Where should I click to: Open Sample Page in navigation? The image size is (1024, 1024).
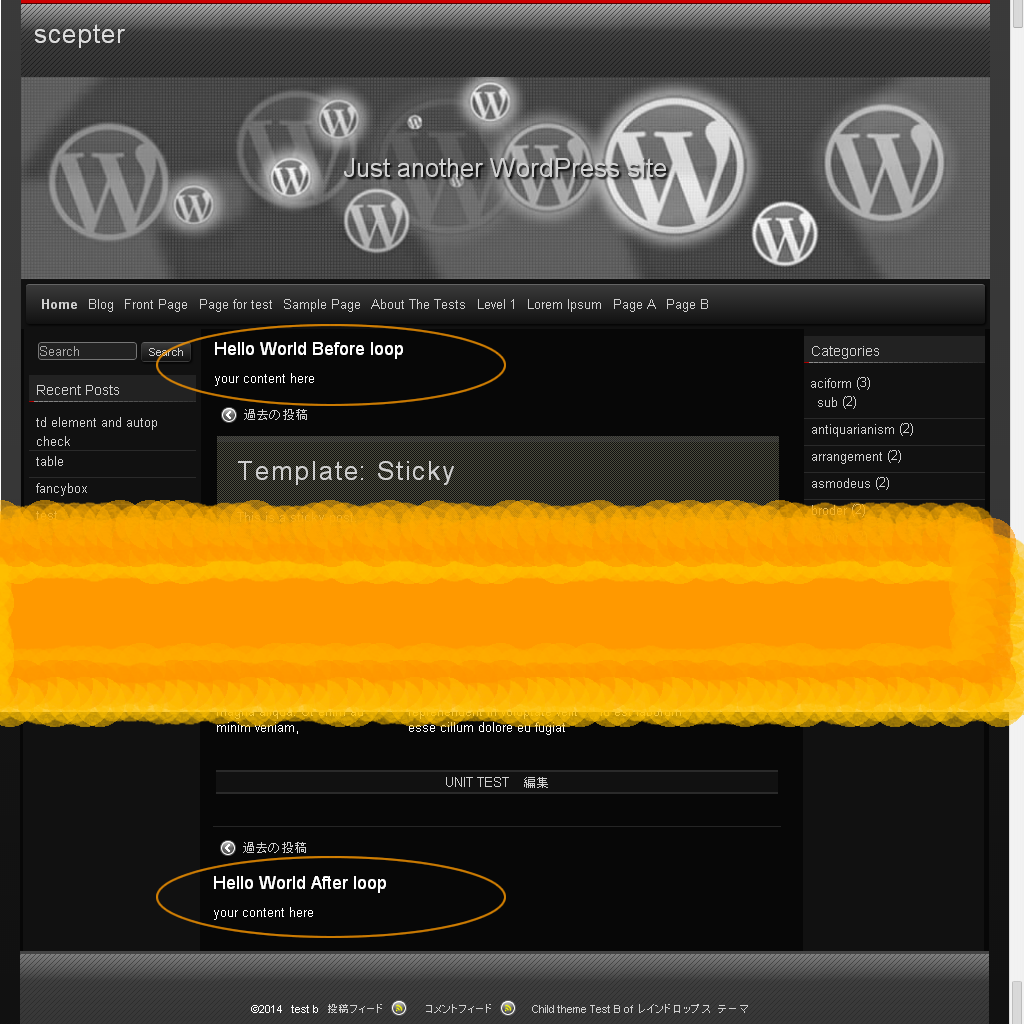tap(321, 304)
